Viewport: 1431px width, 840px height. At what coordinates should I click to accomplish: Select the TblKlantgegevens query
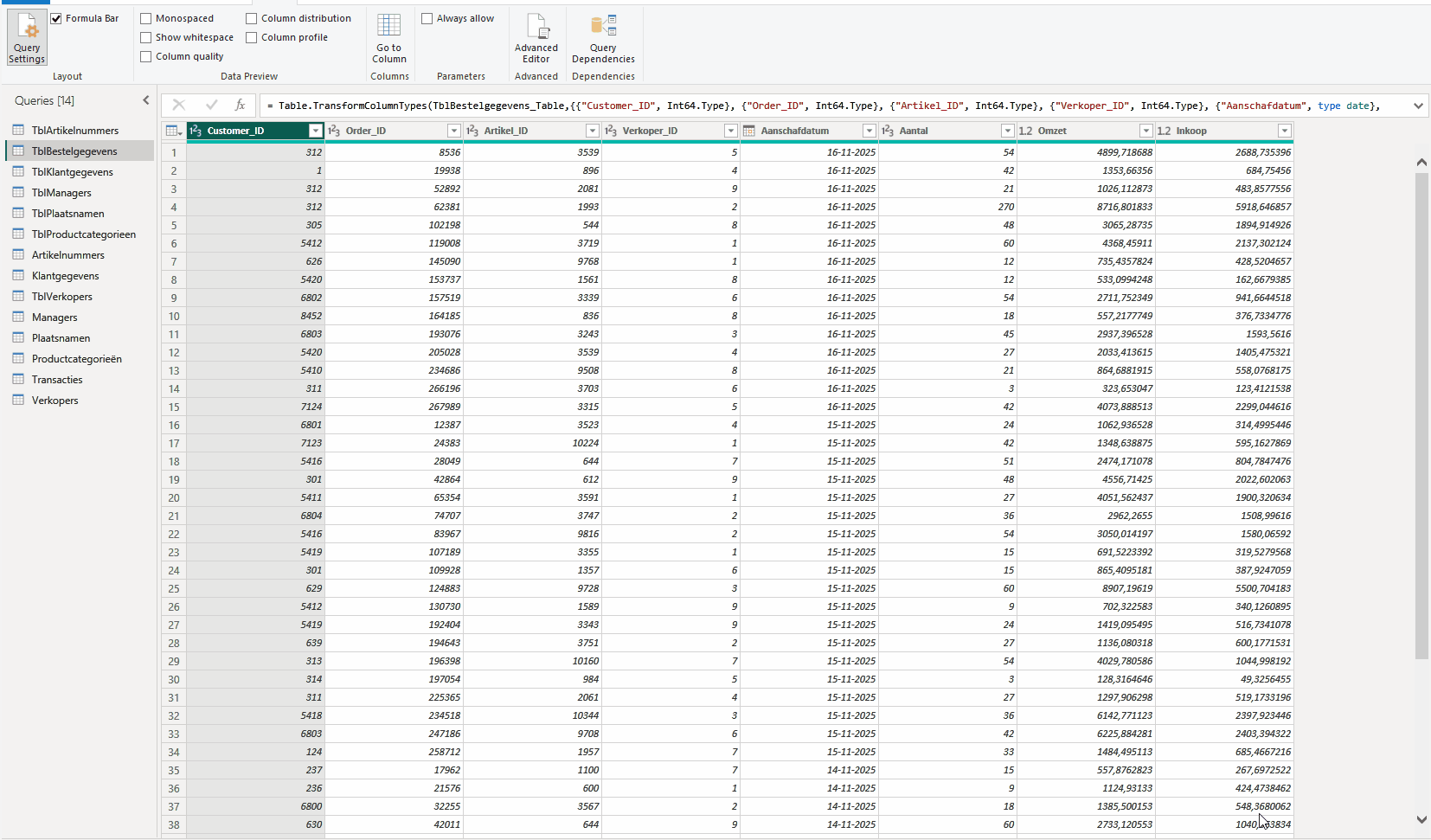pyautogui.click(x=71, y=171)
